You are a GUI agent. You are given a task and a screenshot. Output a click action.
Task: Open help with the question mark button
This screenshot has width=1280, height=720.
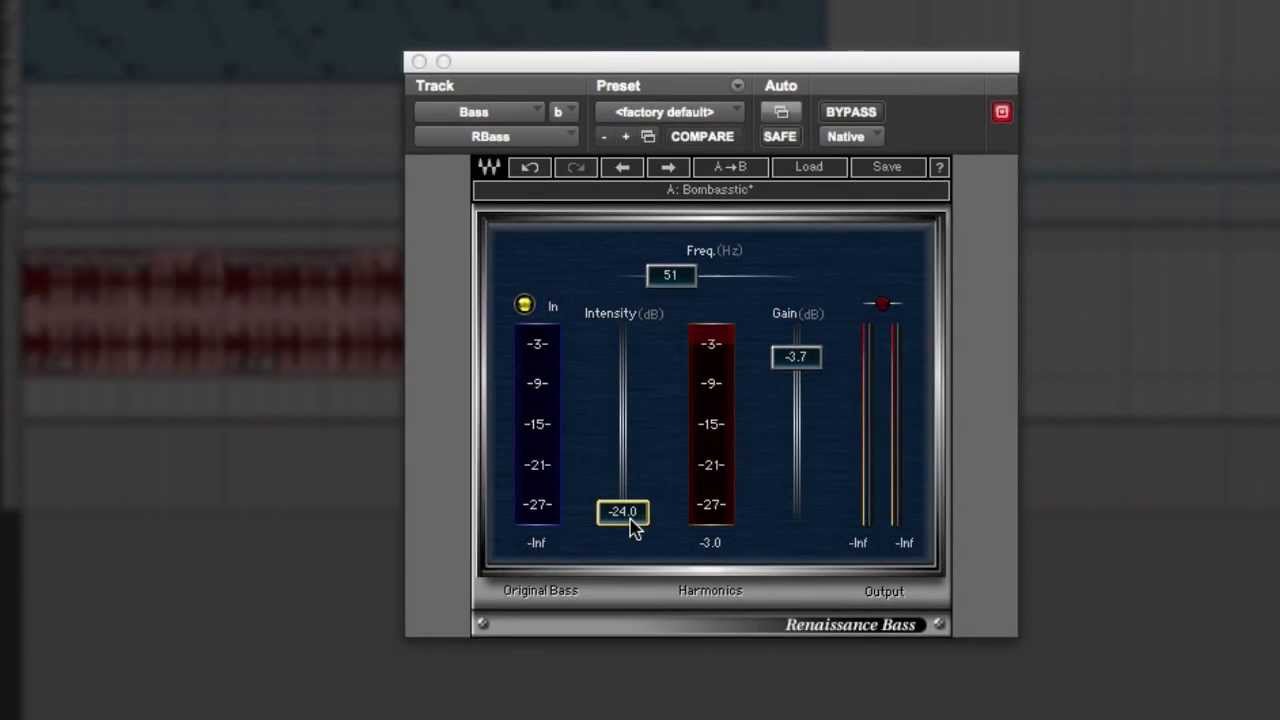(x=939, y=167)
